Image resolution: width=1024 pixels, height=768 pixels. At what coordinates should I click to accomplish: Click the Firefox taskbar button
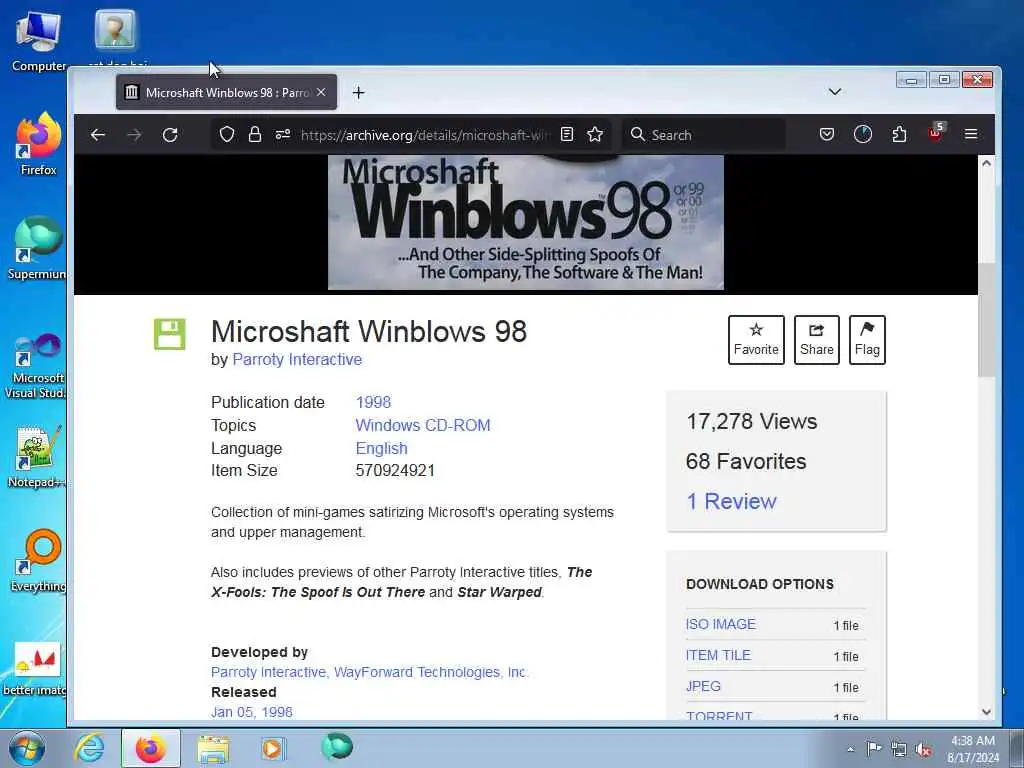151,748
